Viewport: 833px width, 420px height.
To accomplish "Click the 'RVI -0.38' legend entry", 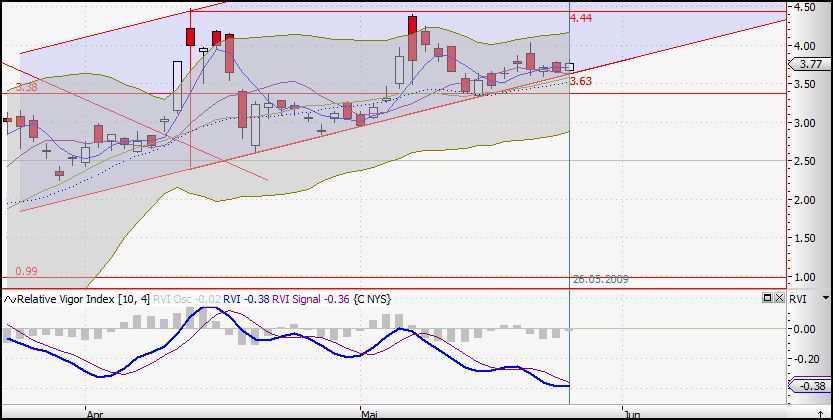I will [x=246, y=299].
